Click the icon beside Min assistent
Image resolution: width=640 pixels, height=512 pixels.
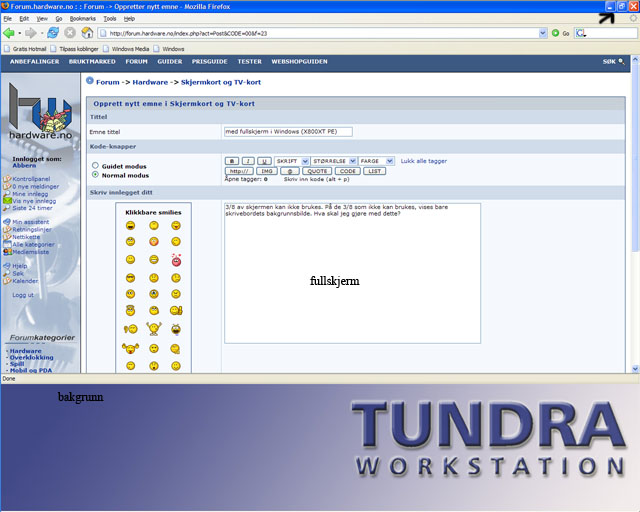pyautogui.click(x=7, y=222)
